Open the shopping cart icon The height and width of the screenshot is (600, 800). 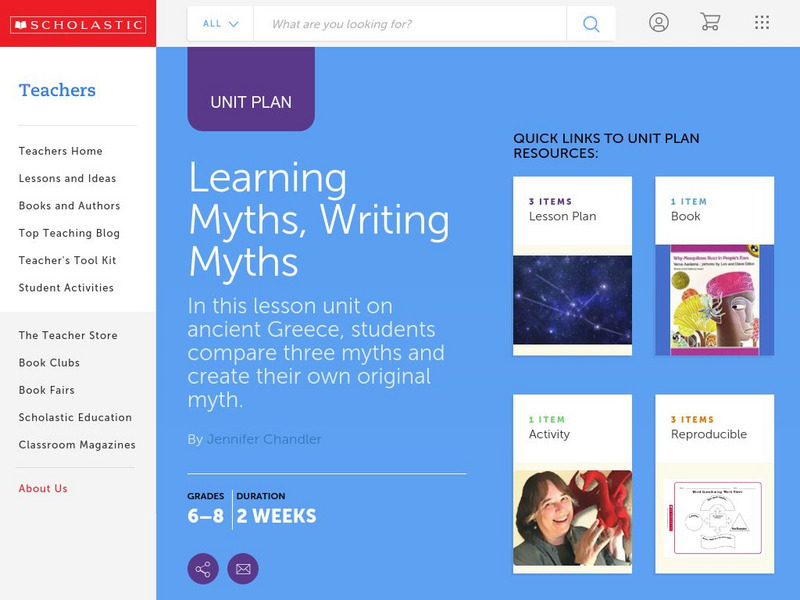click(x=710, y=22)
